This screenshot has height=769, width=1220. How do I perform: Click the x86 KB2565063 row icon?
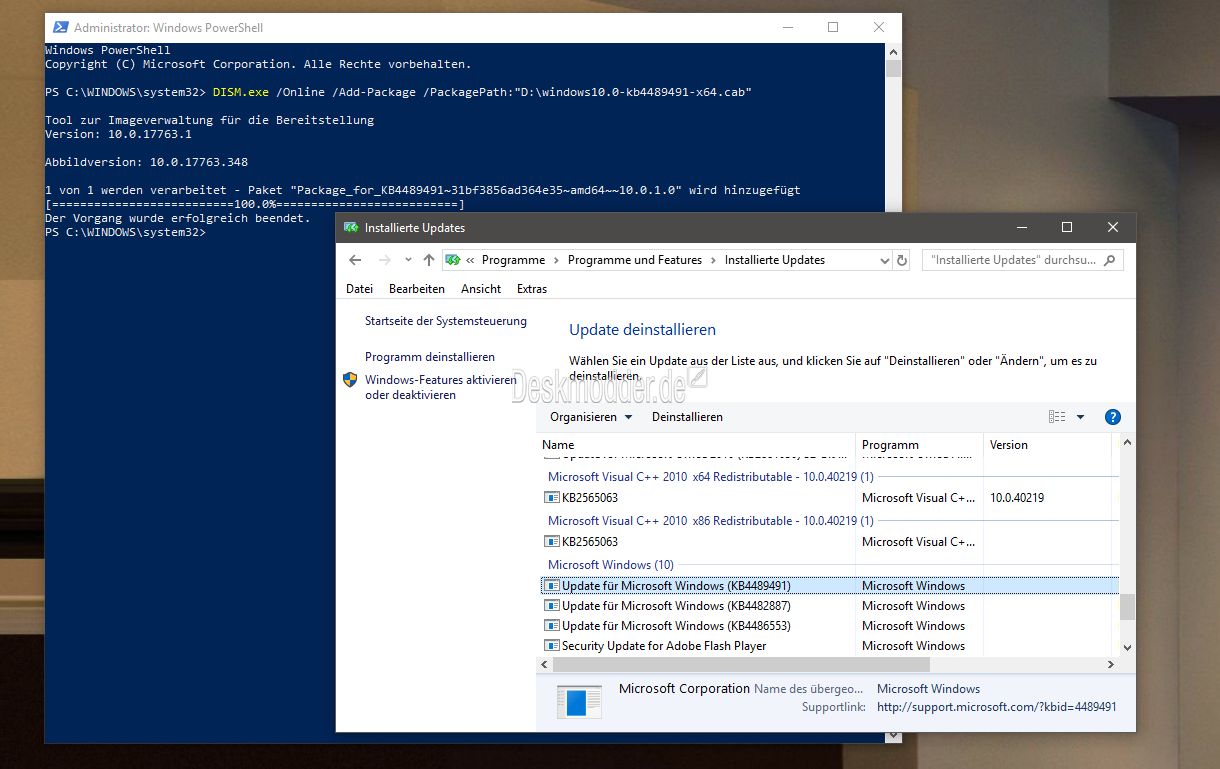[551, 542]
